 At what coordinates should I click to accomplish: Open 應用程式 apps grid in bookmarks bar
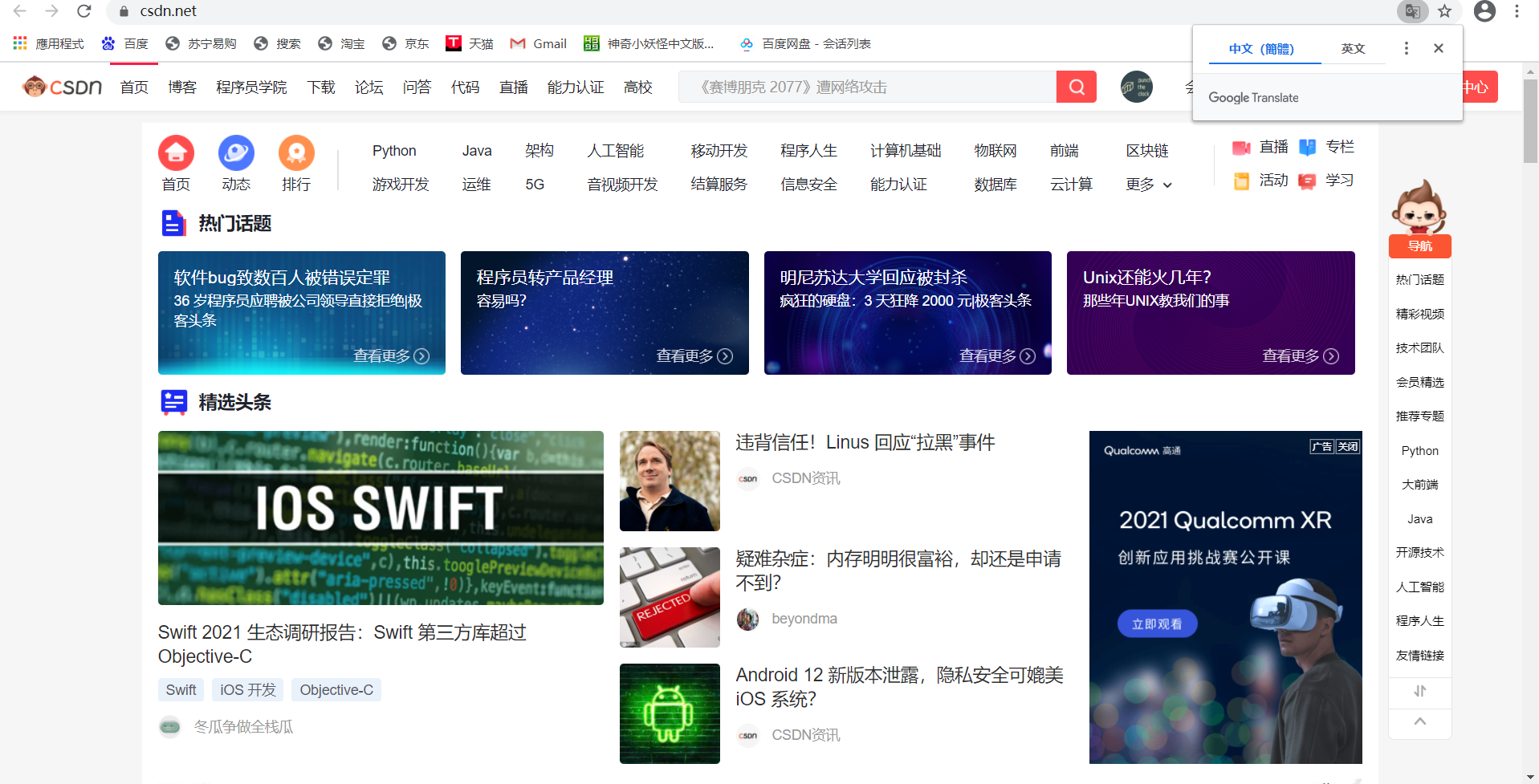[49, 43]
